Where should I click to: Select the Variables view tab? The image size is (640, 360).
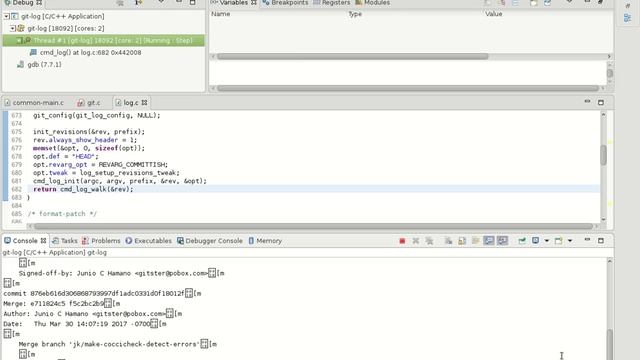(x=234, y=3)
